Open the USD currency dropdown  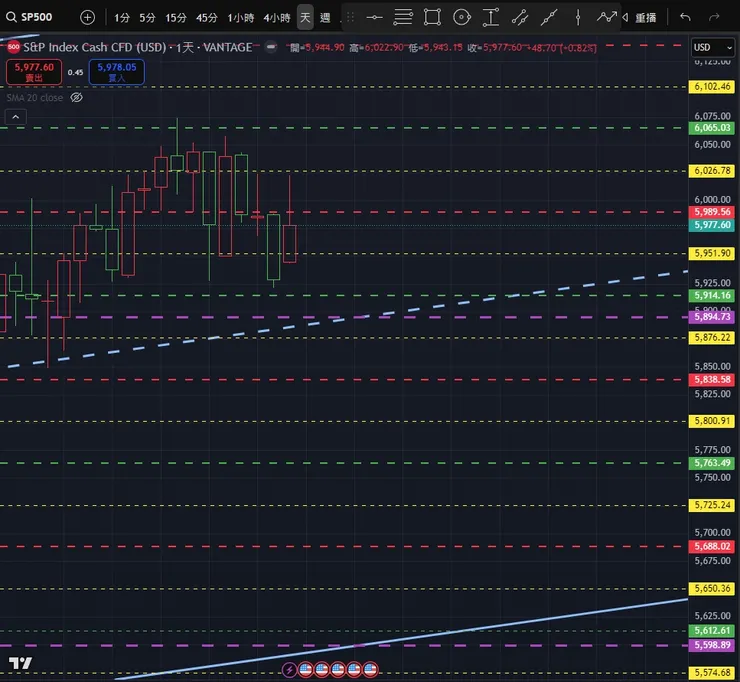pyautogui.click(x=713, y=47)
